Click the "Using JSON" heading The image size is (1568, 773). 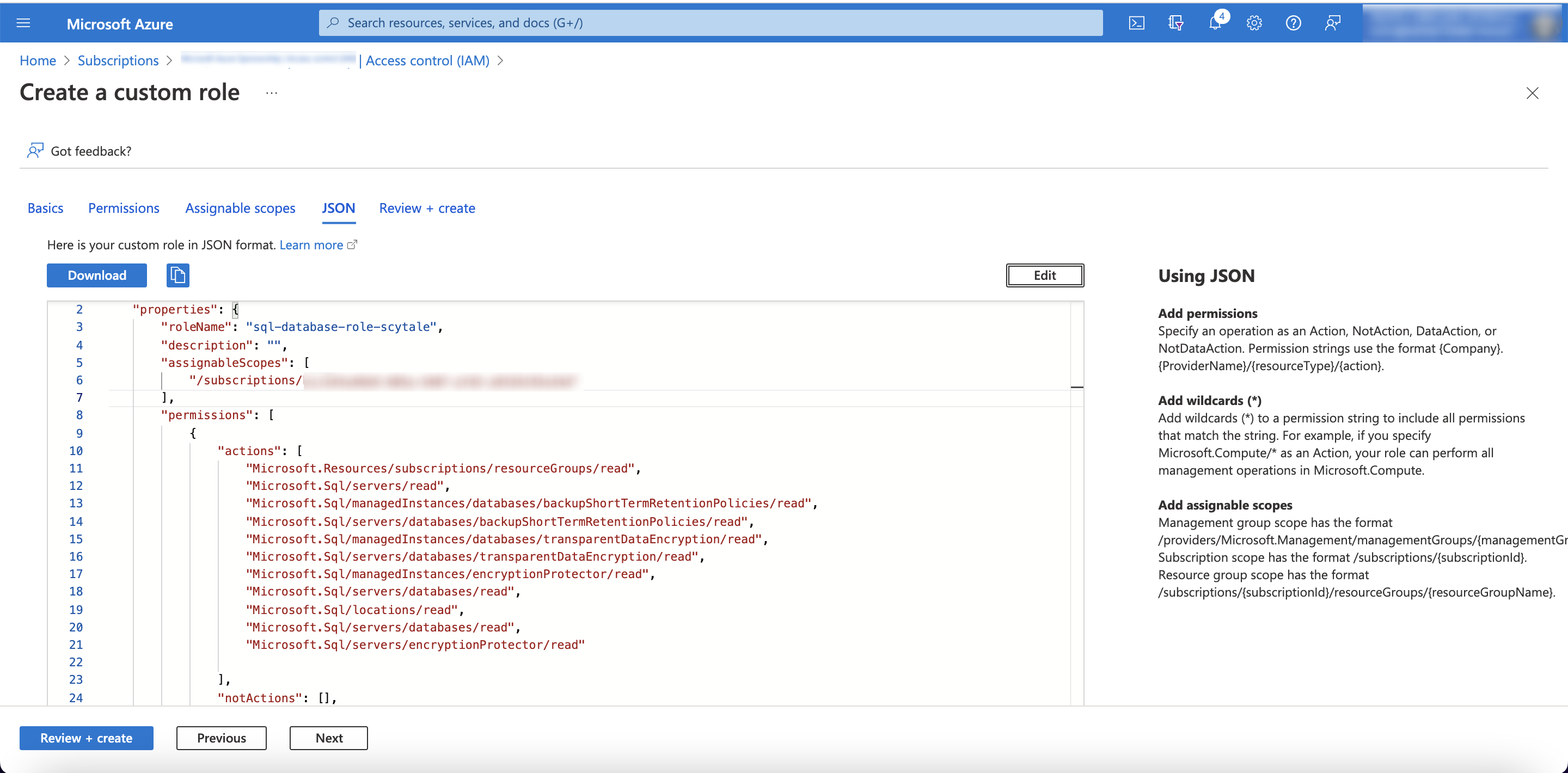(1206, 276)
